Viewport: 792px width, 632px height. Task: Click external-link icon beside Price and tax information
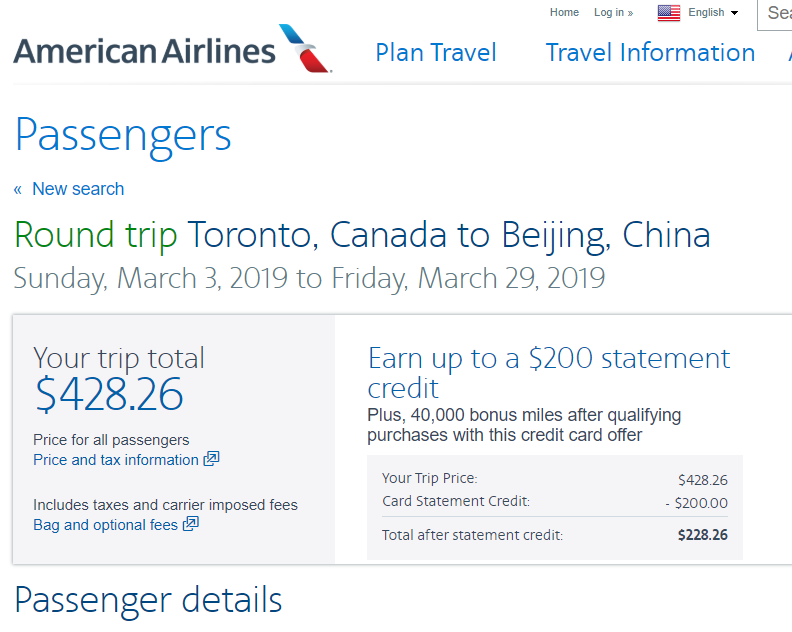click(x=211, y=460)
